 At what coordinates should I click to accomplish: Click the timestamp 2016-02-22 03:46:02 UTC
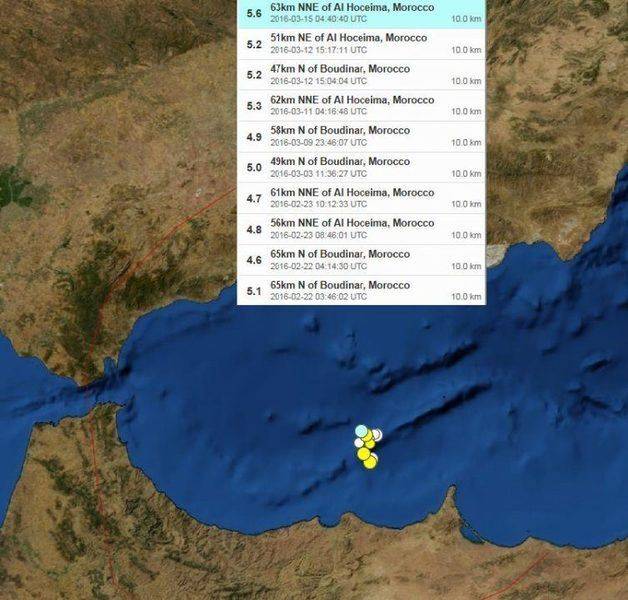(x=318, y=297)
